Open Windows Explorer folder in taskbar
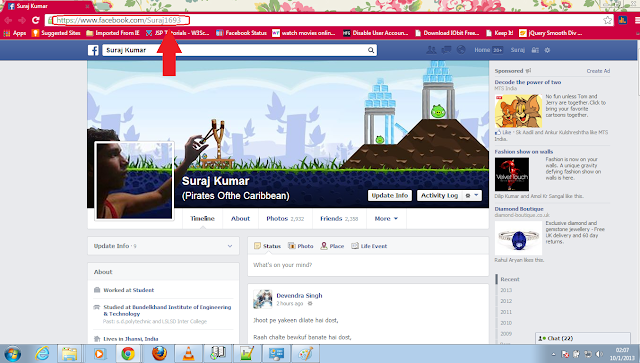 pos(70,354)
